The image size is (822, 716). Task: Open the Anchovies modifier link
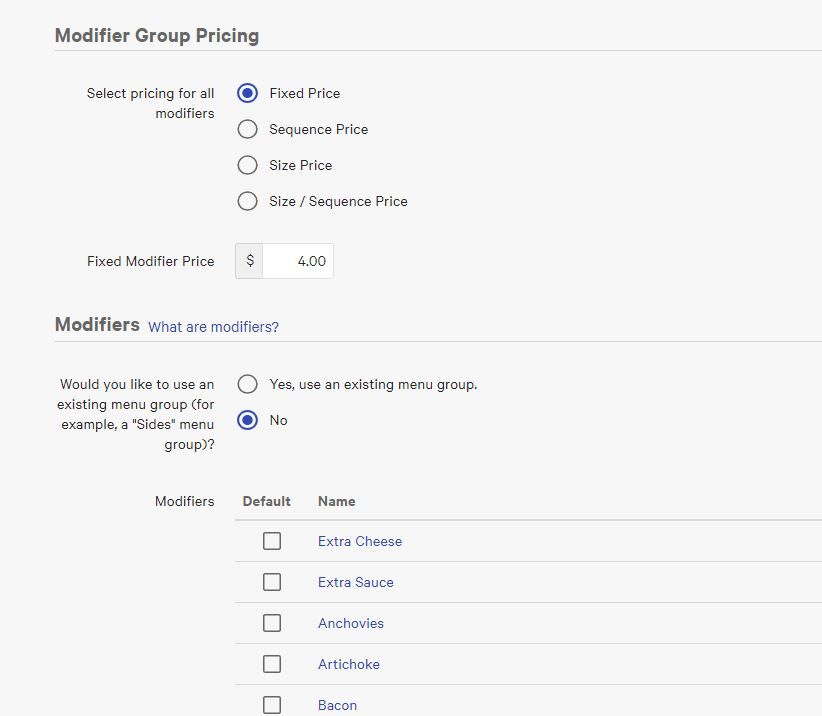tap(351, 623)
